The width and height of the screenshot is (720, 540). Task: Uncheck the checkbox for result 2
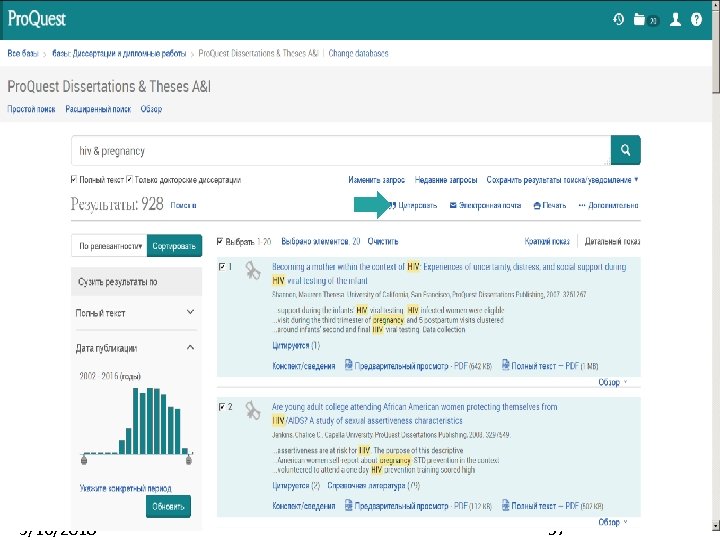tap(222, 407)
